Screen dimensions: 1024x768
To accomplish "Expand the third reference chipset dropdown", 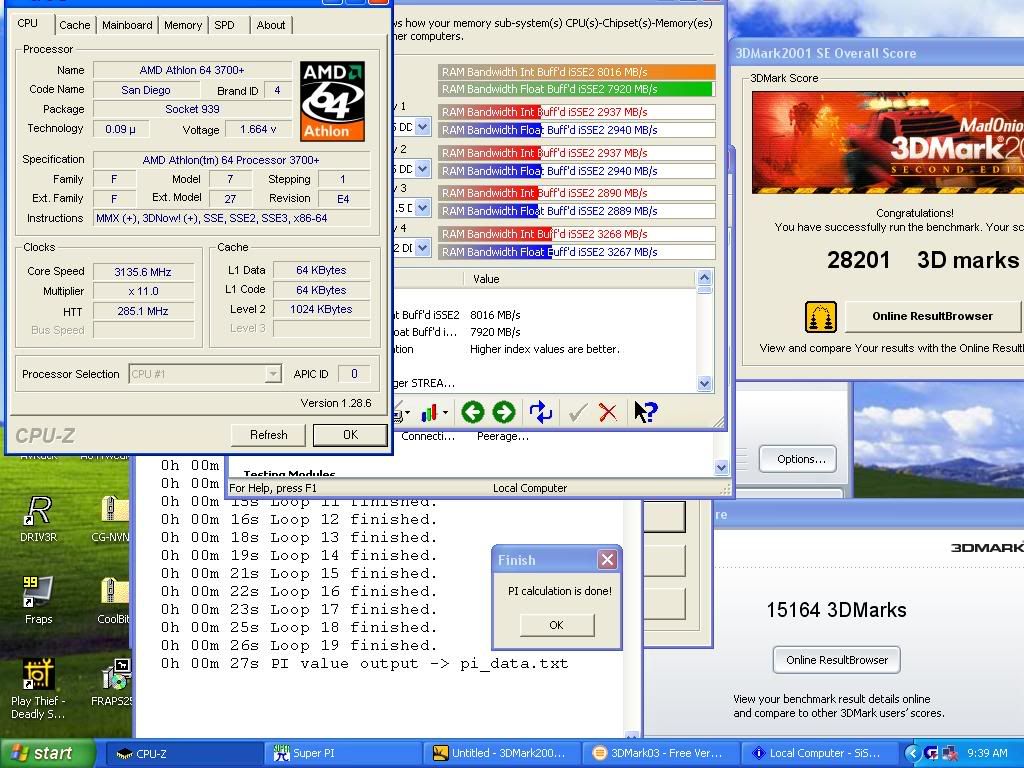I will click(422, 208).
